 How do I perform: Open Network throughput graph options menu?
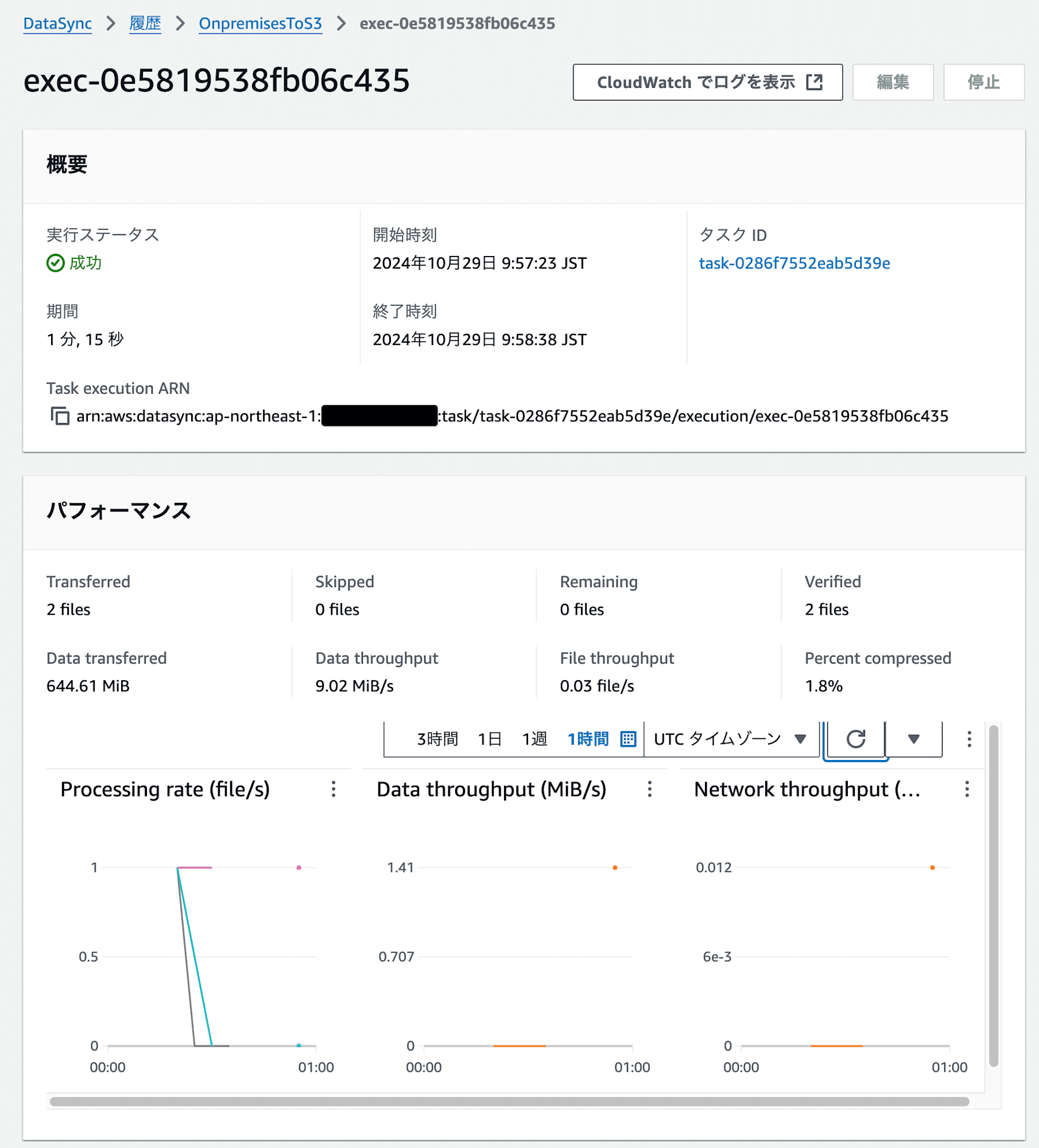pyautogui.click(x=967, y=789)
